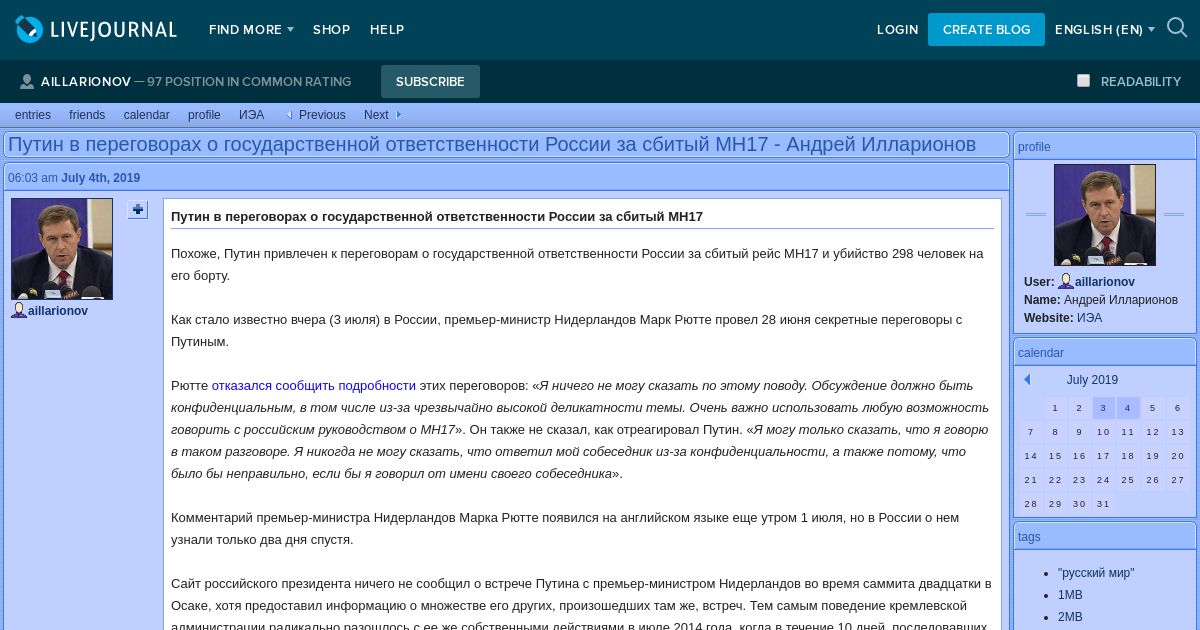Select July 4 in calendar
The width and height of the screenshot is (1200, 630).
click(1128, 407)
